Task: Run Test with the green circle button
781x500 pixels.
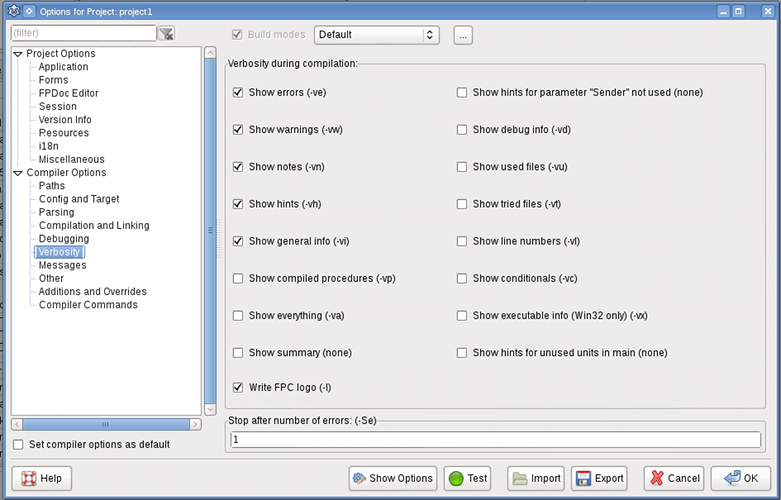Action: click(x=467, y=478)
